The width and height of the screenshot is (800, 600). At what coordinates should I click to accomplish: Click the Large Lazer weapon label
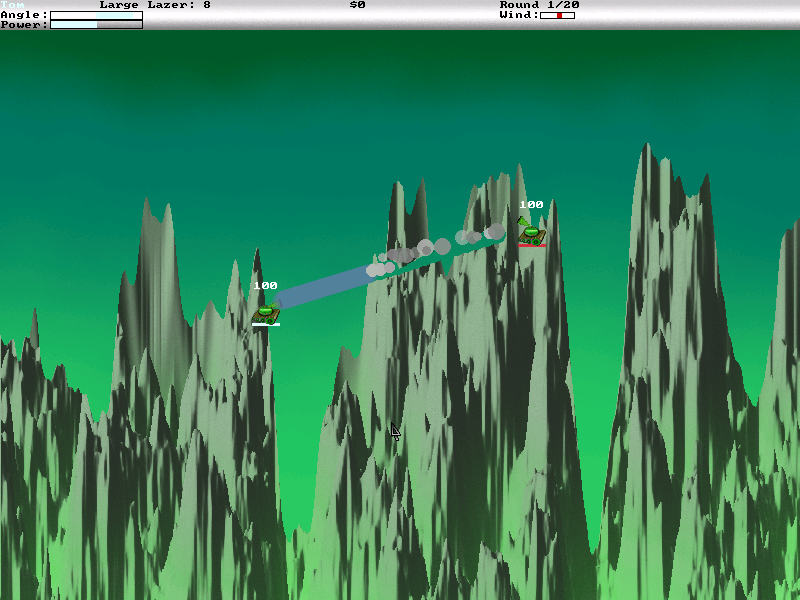155,5
